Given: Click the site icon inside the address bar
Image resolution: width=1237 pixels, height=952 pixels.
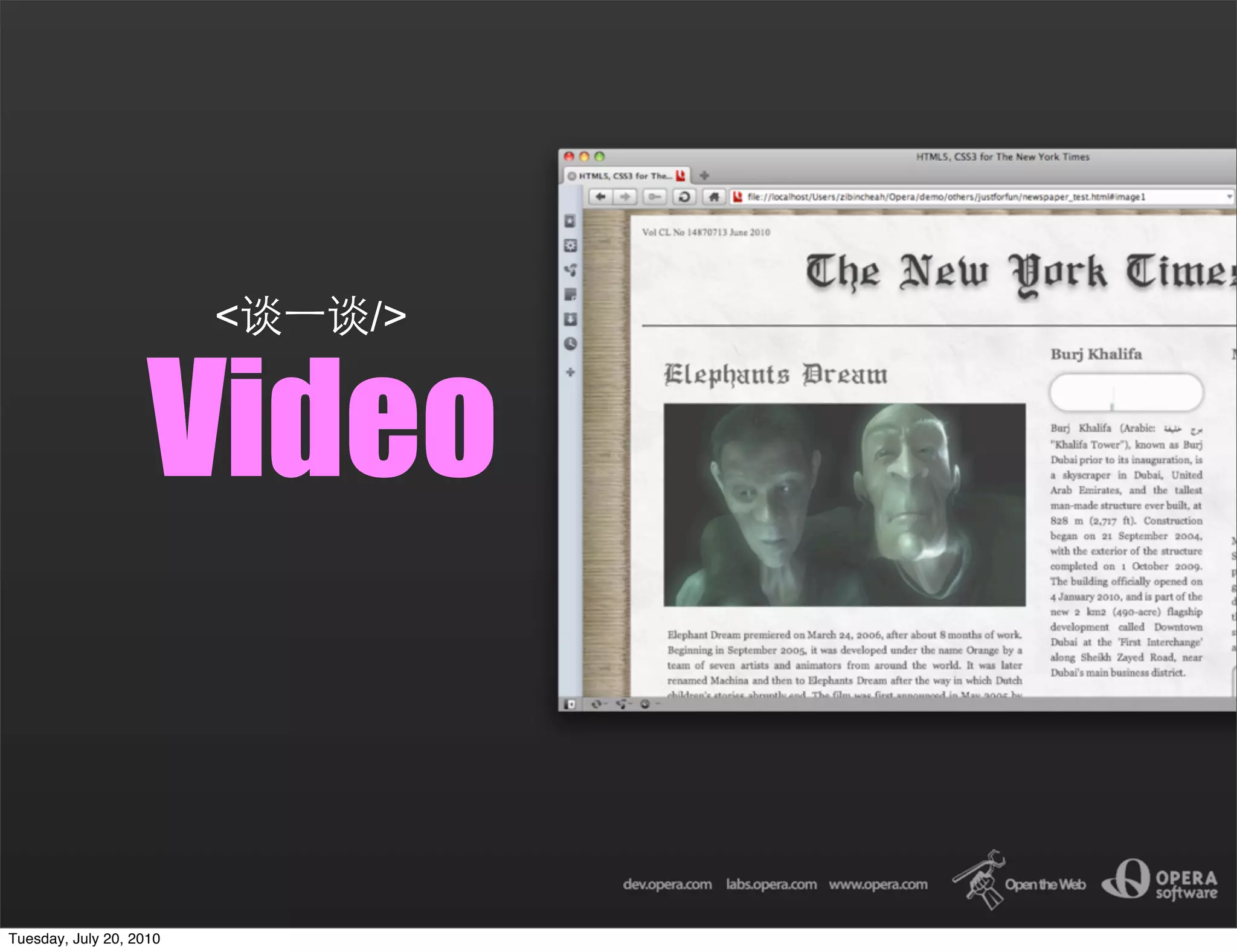Looking at the screenshot, I should coord(737,197).
